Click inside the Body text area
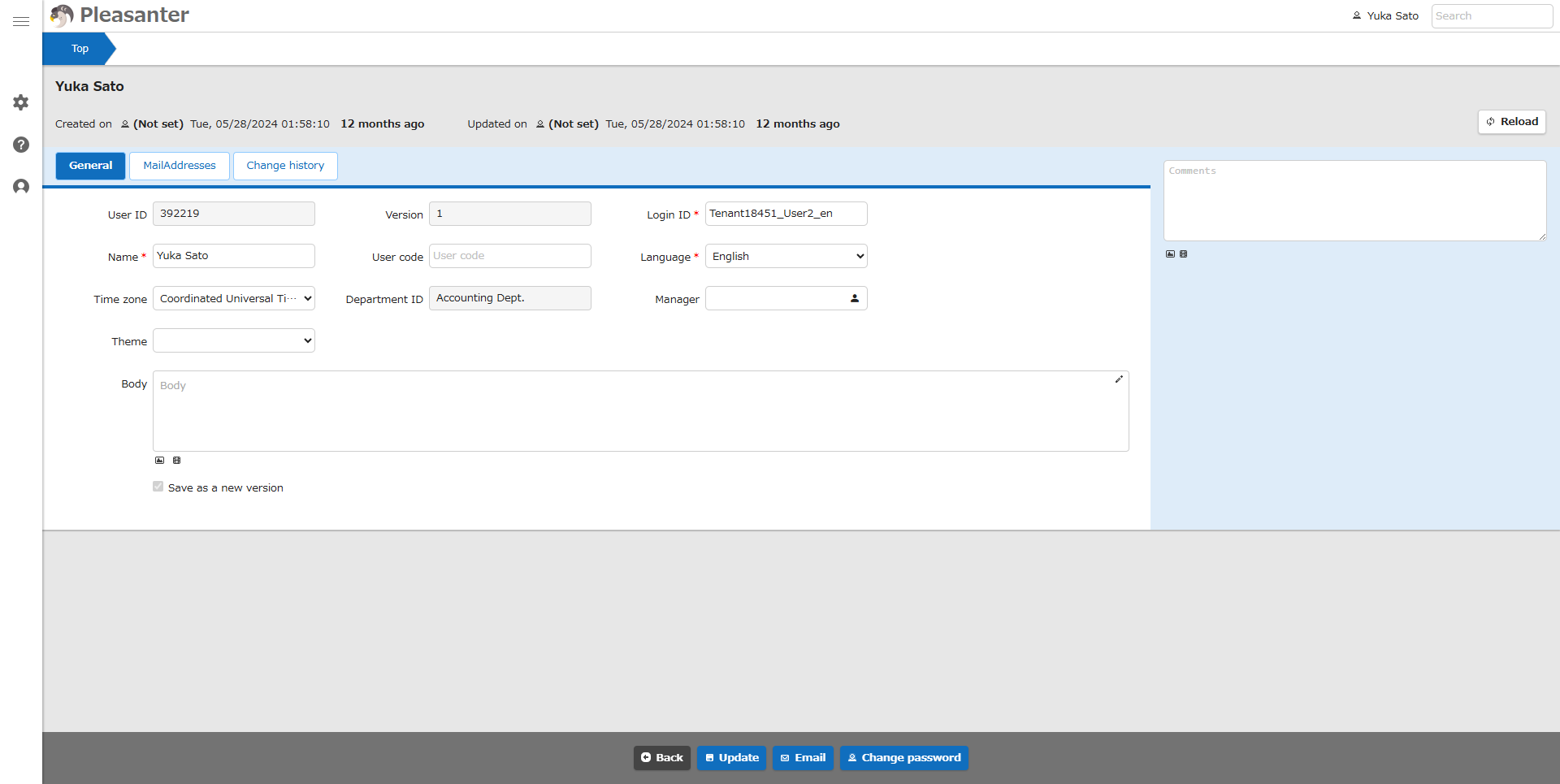 pos(641,411)
